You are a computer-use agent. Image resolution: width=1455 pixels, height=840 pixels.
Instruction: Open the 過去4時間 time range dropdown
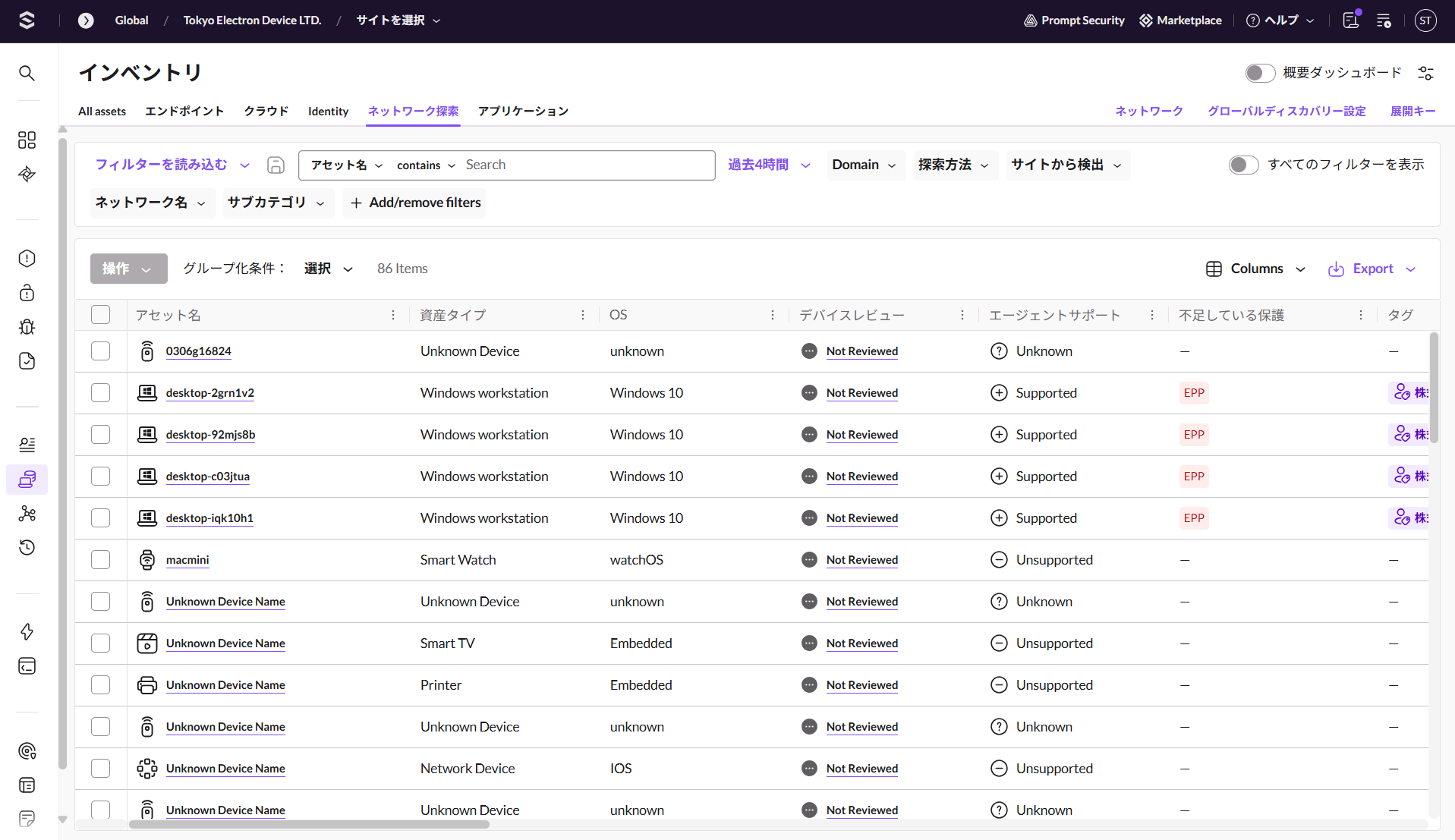[769, 165]
